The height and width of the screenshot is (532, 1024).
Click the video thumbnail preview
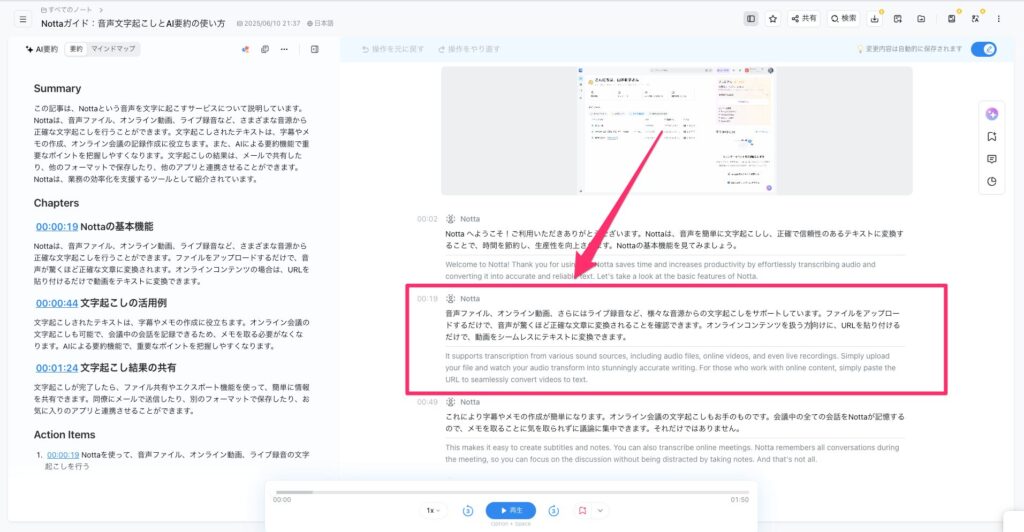pyautogui.click(x=677, y=131)
